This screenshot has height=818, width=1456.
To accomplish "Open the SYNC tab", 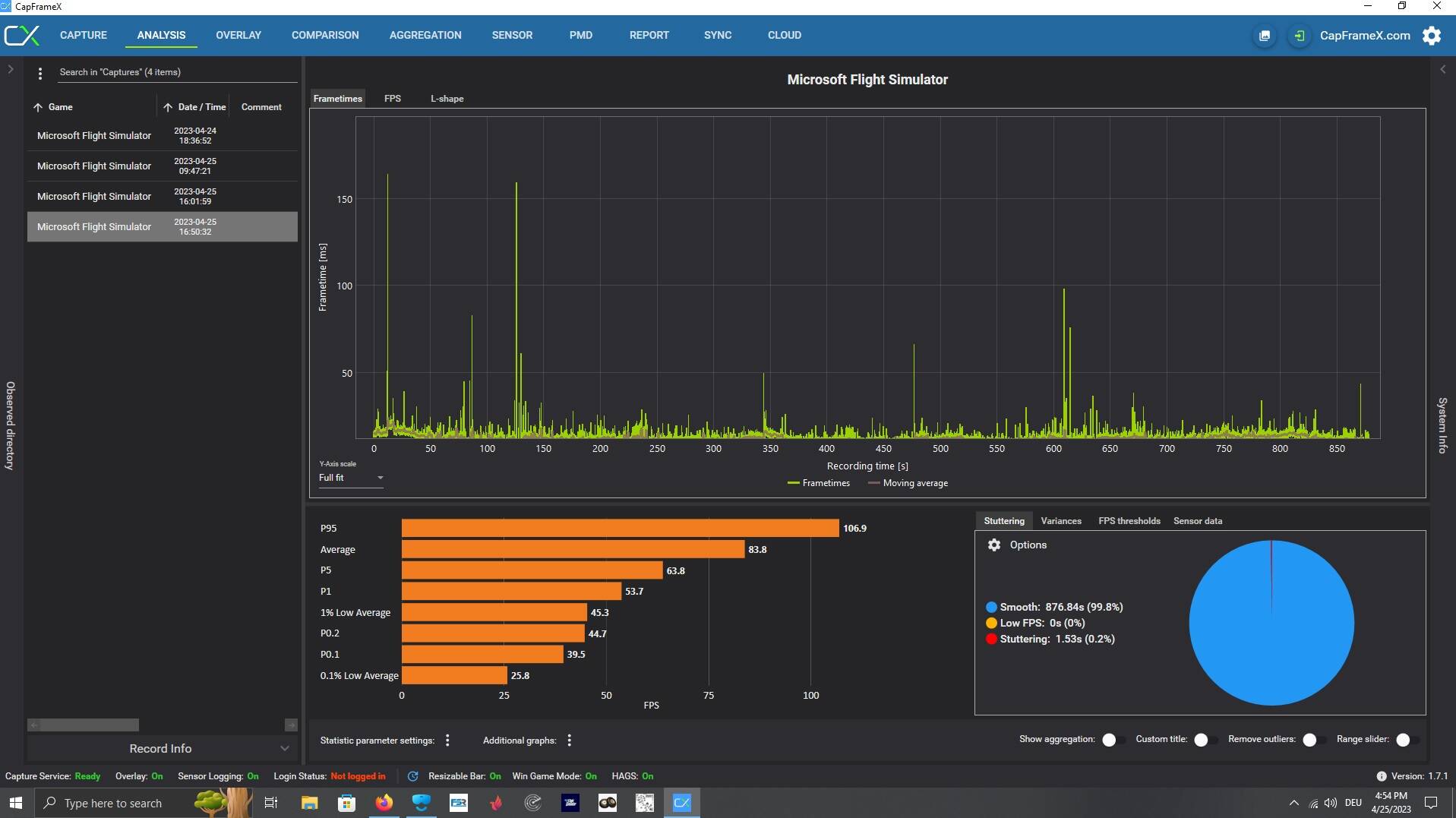I will coord(718,35).
